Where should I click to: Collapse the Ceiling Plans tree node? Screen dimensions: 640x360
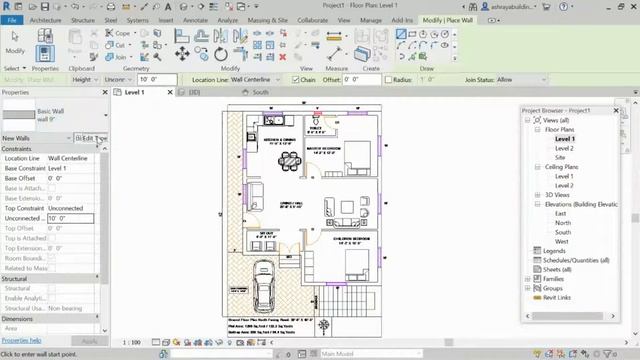coord(538,167)
